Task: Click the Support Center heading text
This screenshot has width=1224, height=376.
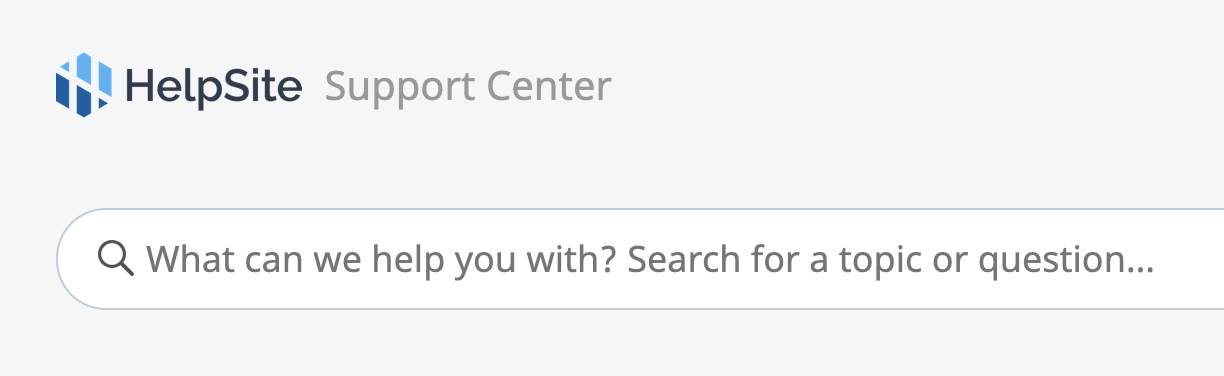Action: (468, 88)
